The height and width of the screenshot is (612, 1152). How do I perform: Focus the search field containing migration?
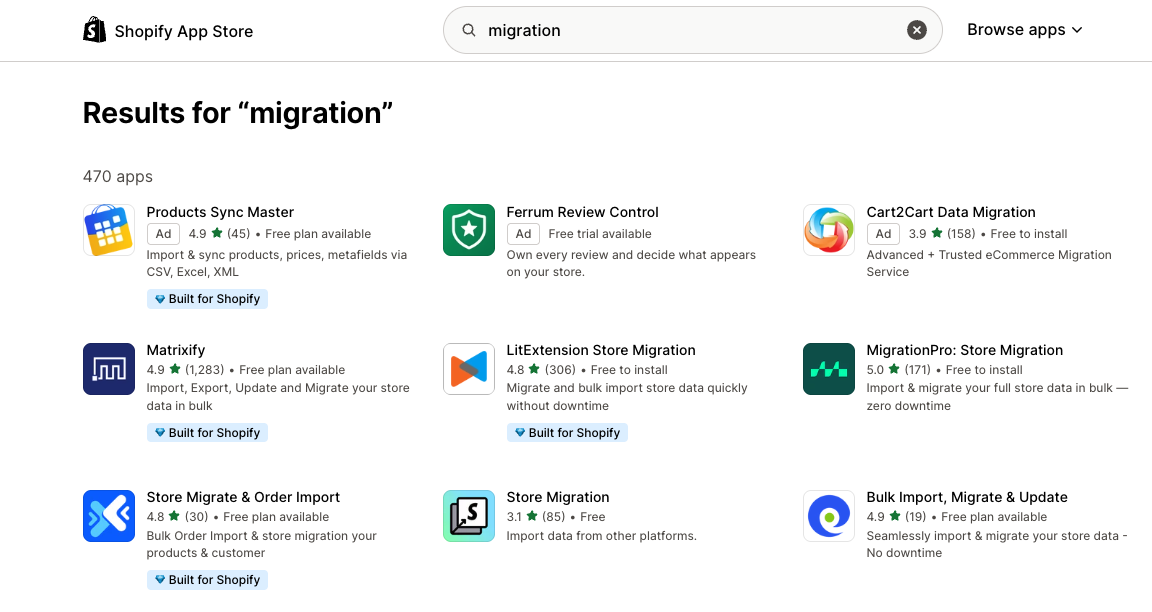[692, 30]
